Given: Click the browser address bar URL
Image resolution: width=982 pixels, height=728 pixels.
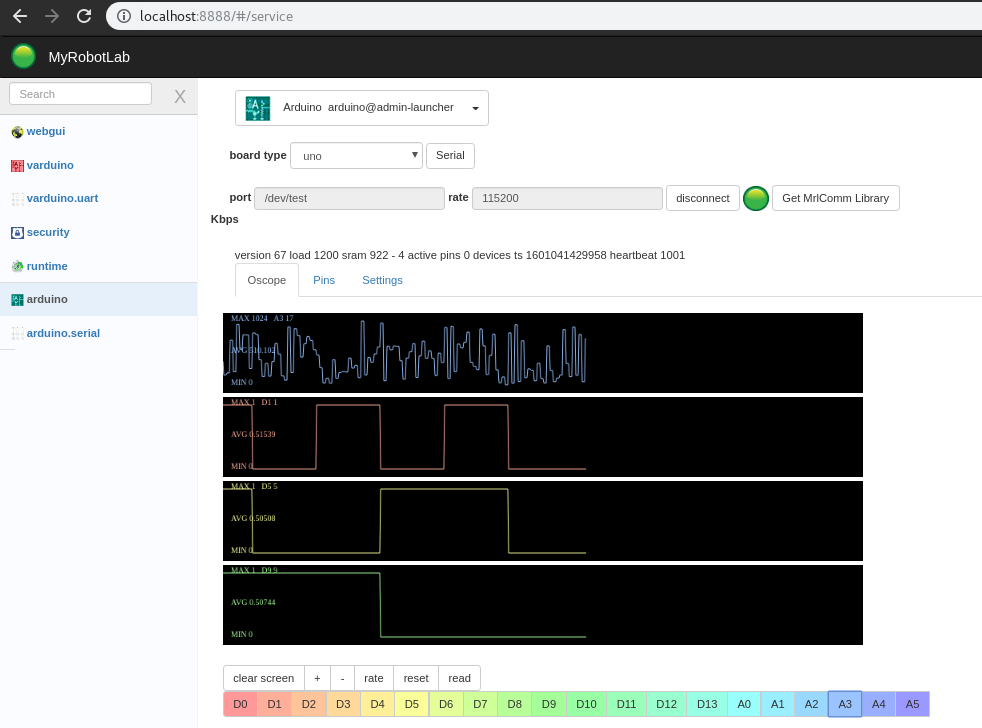Looking at the screenshot, I should pyautogui.click(x=216, y=16).
